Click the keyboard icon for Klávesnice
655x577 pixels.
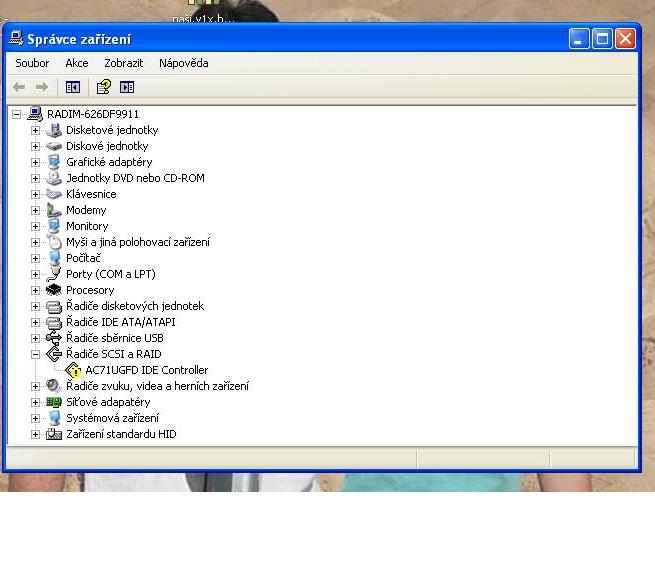click(54, 194)
